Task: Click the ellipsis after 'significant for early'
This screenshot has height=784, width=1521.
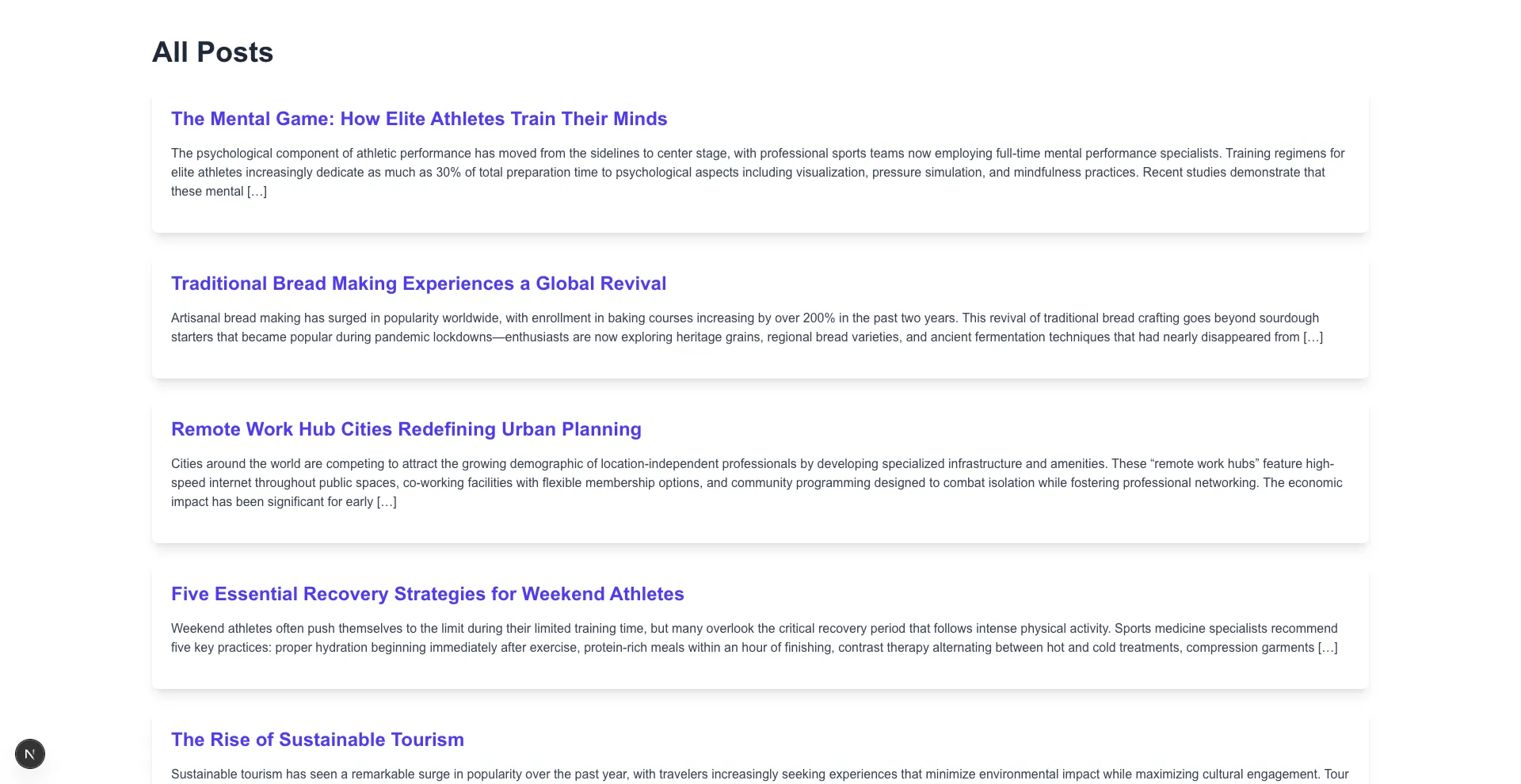Action: pos(387,502)
